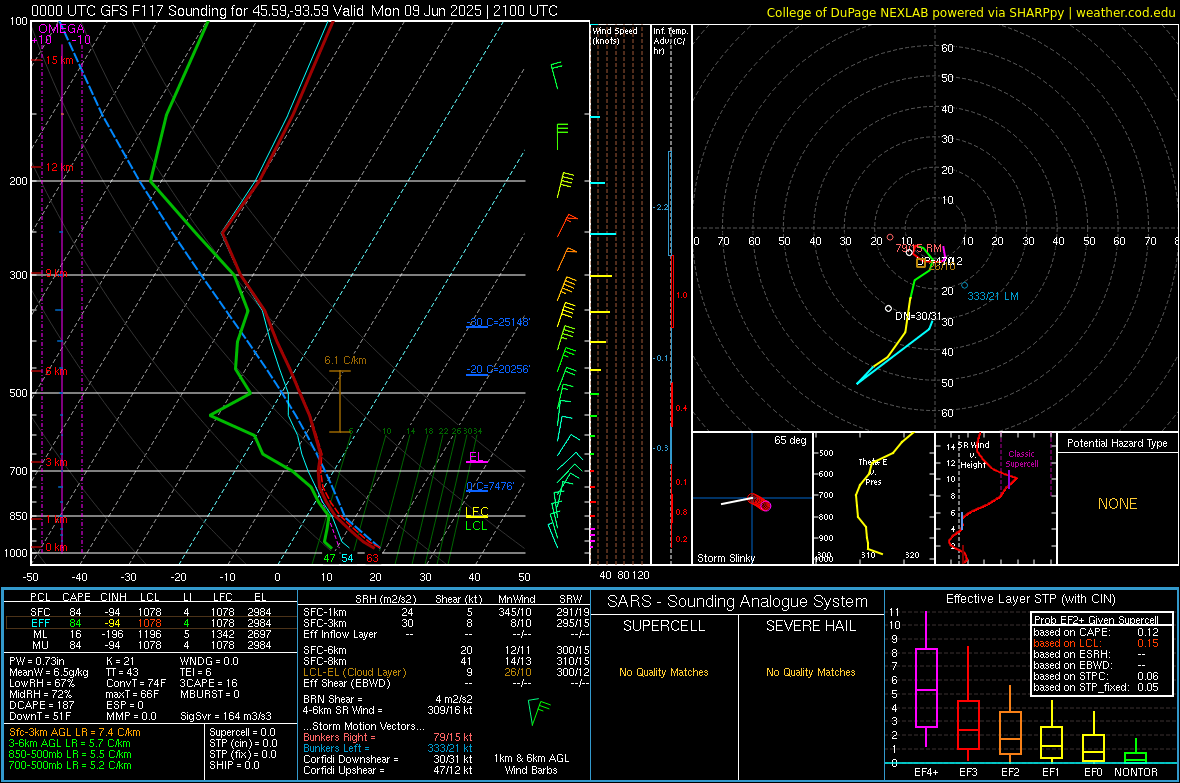The height and width of the screenshot is (783, 1180).
Task: Click Effective Layer STP (with CIN) title
Action: click(x=1030, y=599)
